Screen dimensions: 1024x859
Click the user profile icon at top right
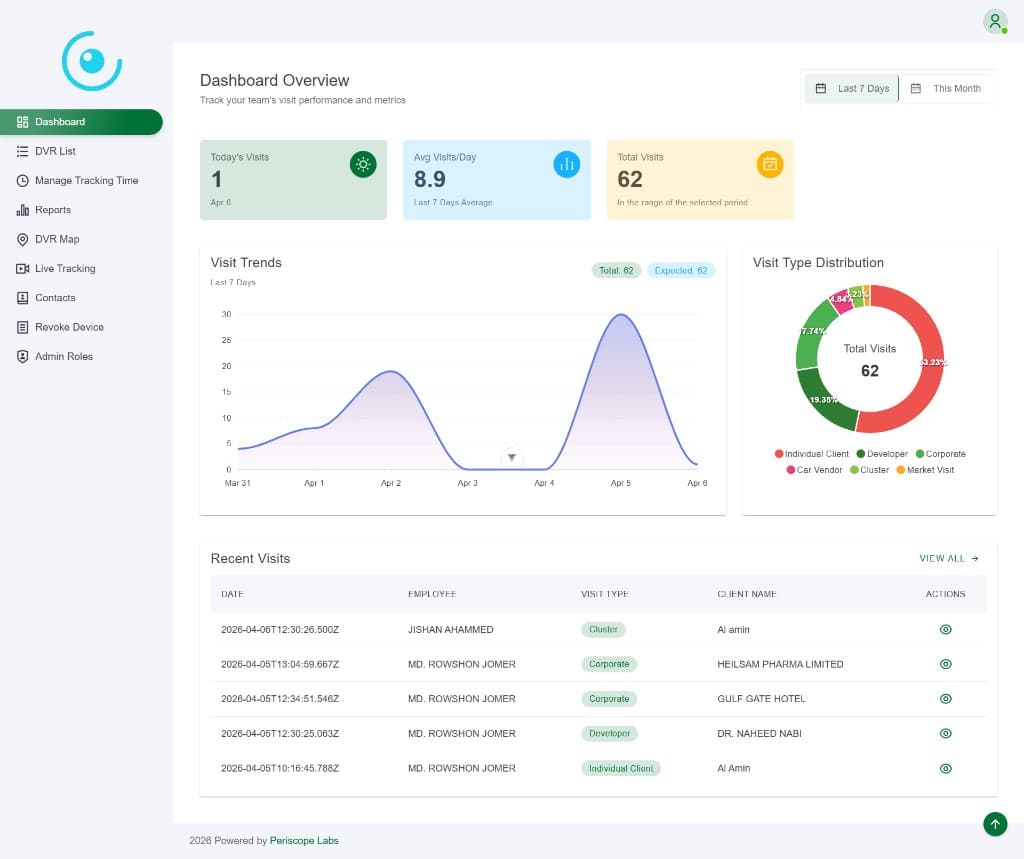994,21
